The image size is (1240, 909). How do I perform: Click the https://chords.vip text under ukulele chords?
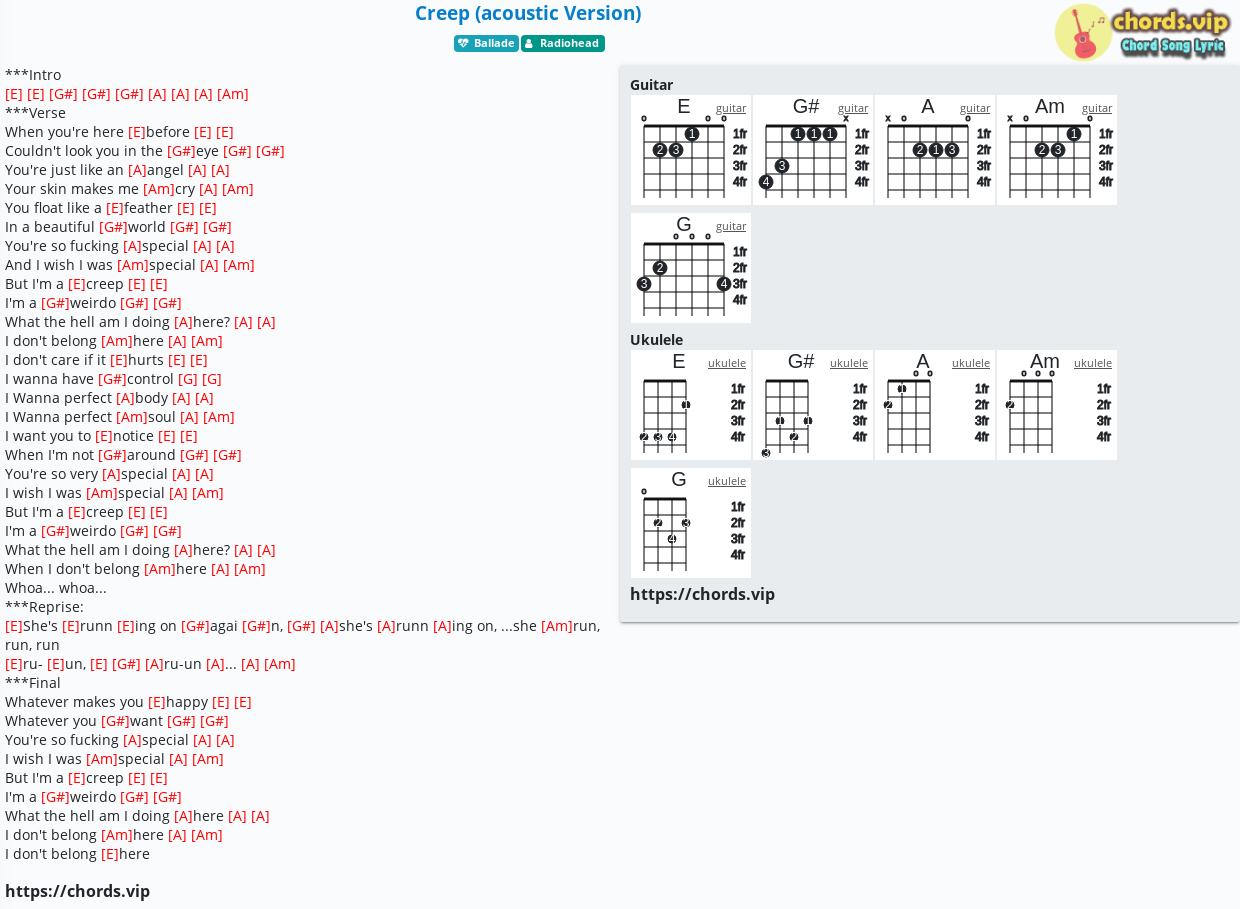[702, 594]
